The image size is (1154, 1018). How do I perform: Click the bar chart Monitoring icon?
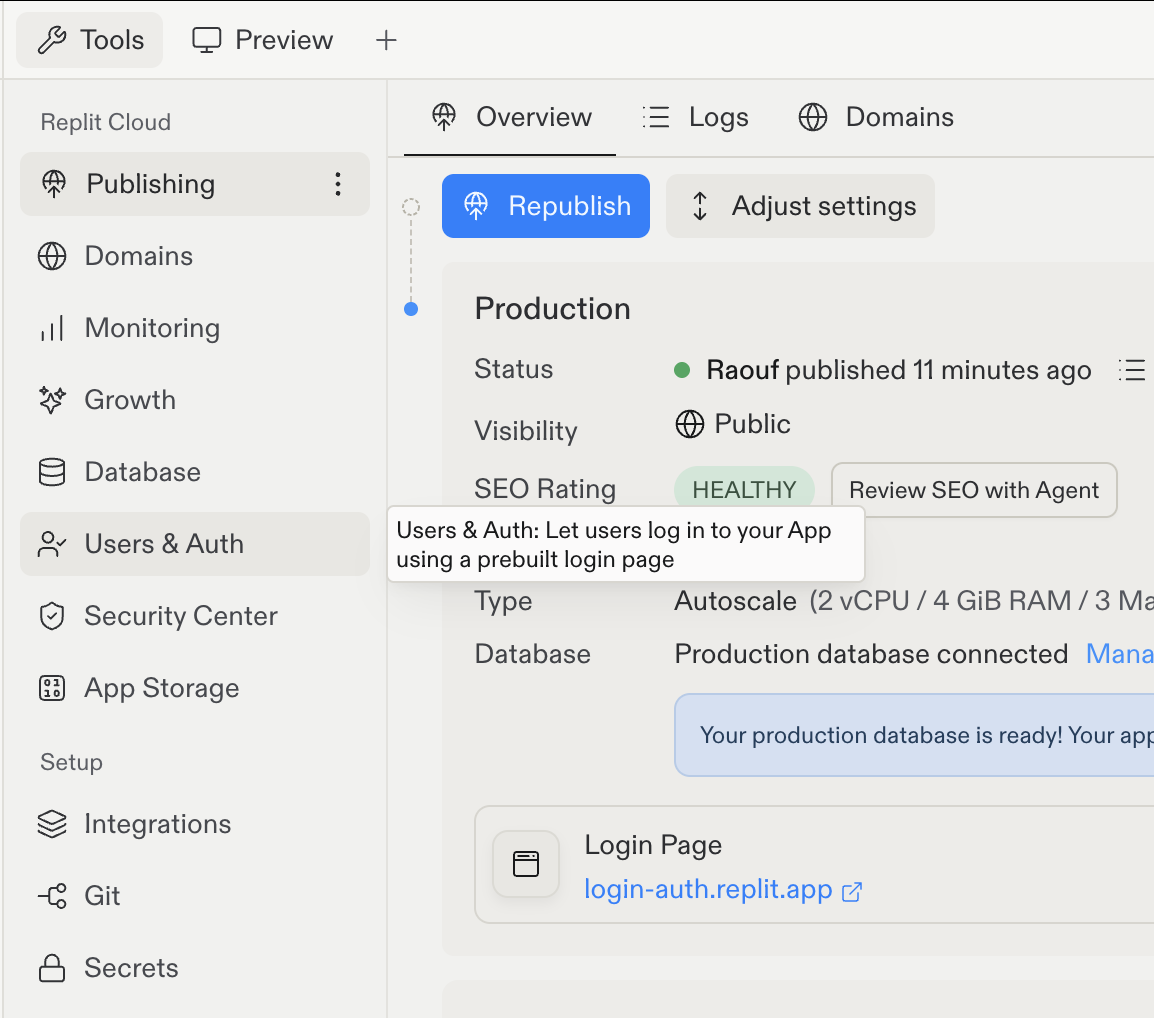[52, 328]
